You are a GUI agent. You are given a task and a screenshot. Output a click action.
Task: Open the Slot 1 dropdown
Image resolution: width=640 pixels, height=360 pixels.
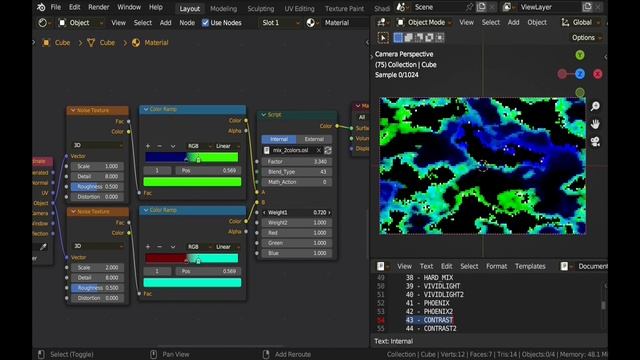pos(280,23)
